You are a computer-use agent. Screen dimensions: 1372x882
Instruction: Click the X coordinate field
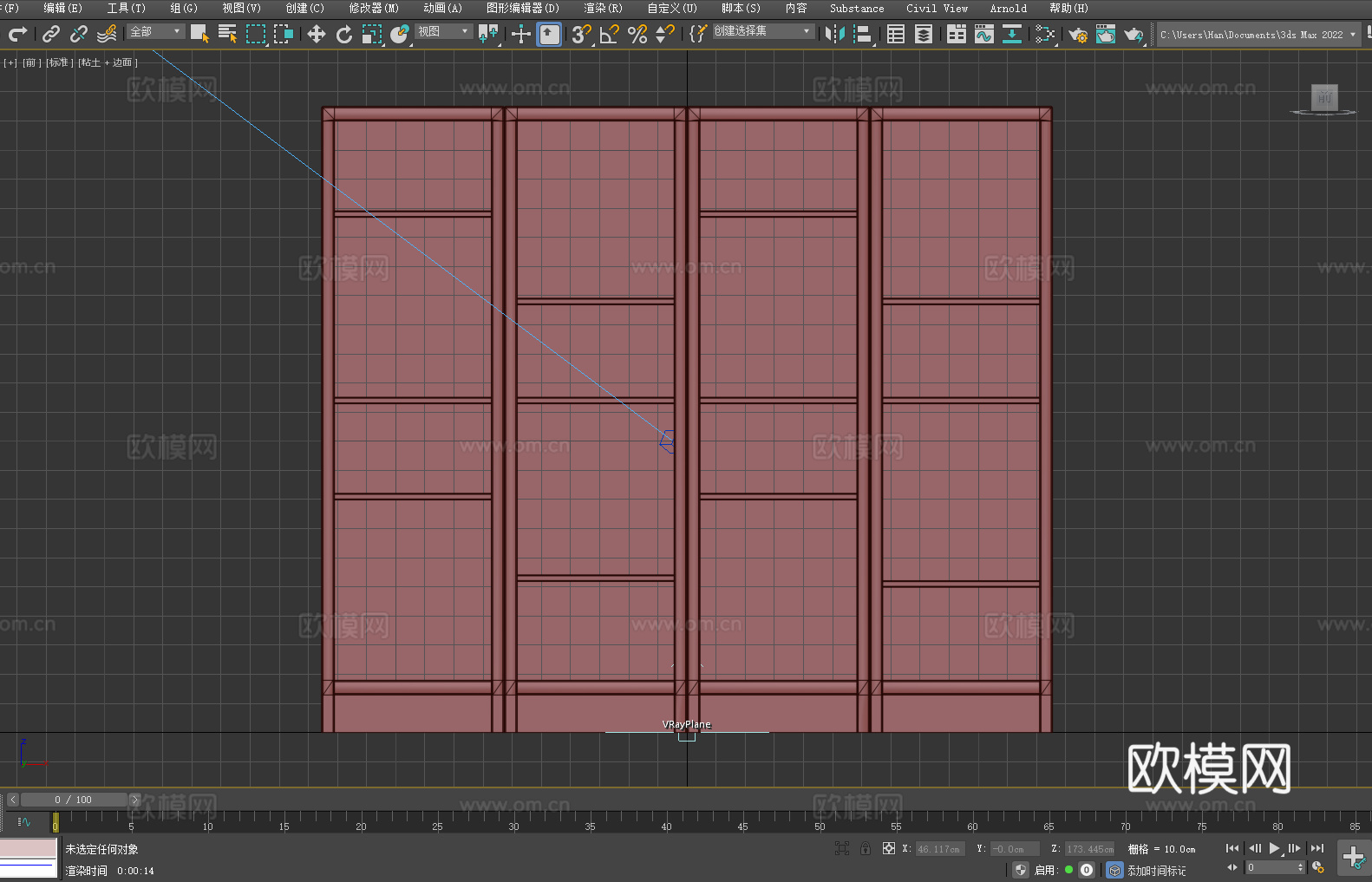(940, 849)
